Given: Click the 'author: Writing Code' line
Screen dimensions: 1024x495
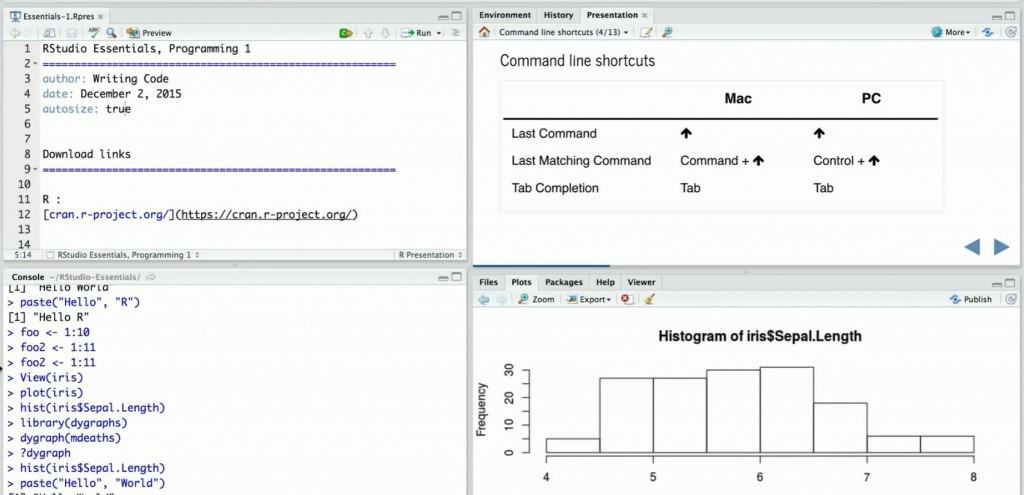Looking at the screenshot, I should click(x=105, y=79).
